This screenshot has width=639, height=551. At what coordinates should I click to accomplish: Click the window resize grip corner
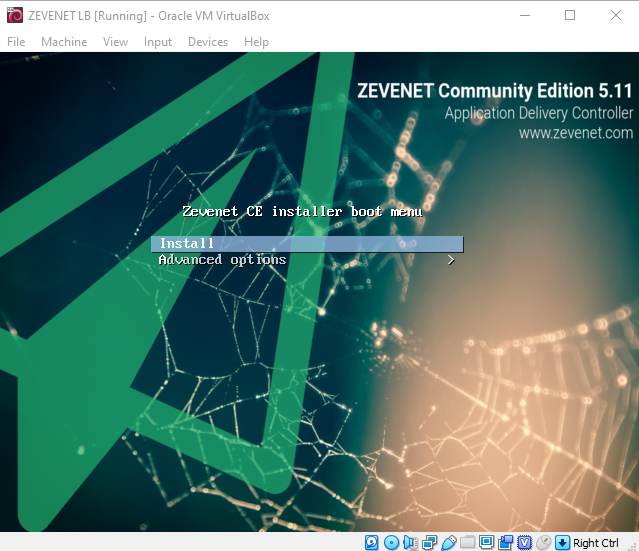pyautogui.click(x=633, y=545)
